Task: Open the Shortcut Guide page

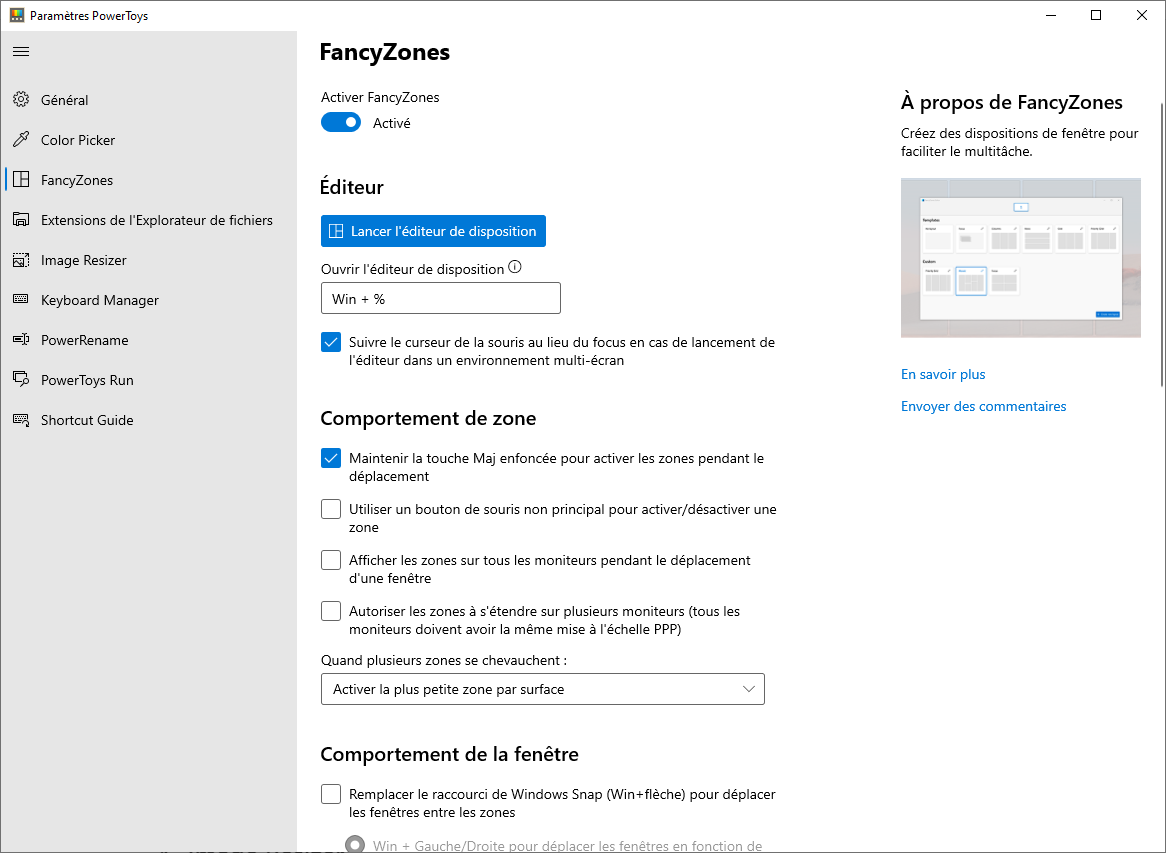Action: coord(151,420)
